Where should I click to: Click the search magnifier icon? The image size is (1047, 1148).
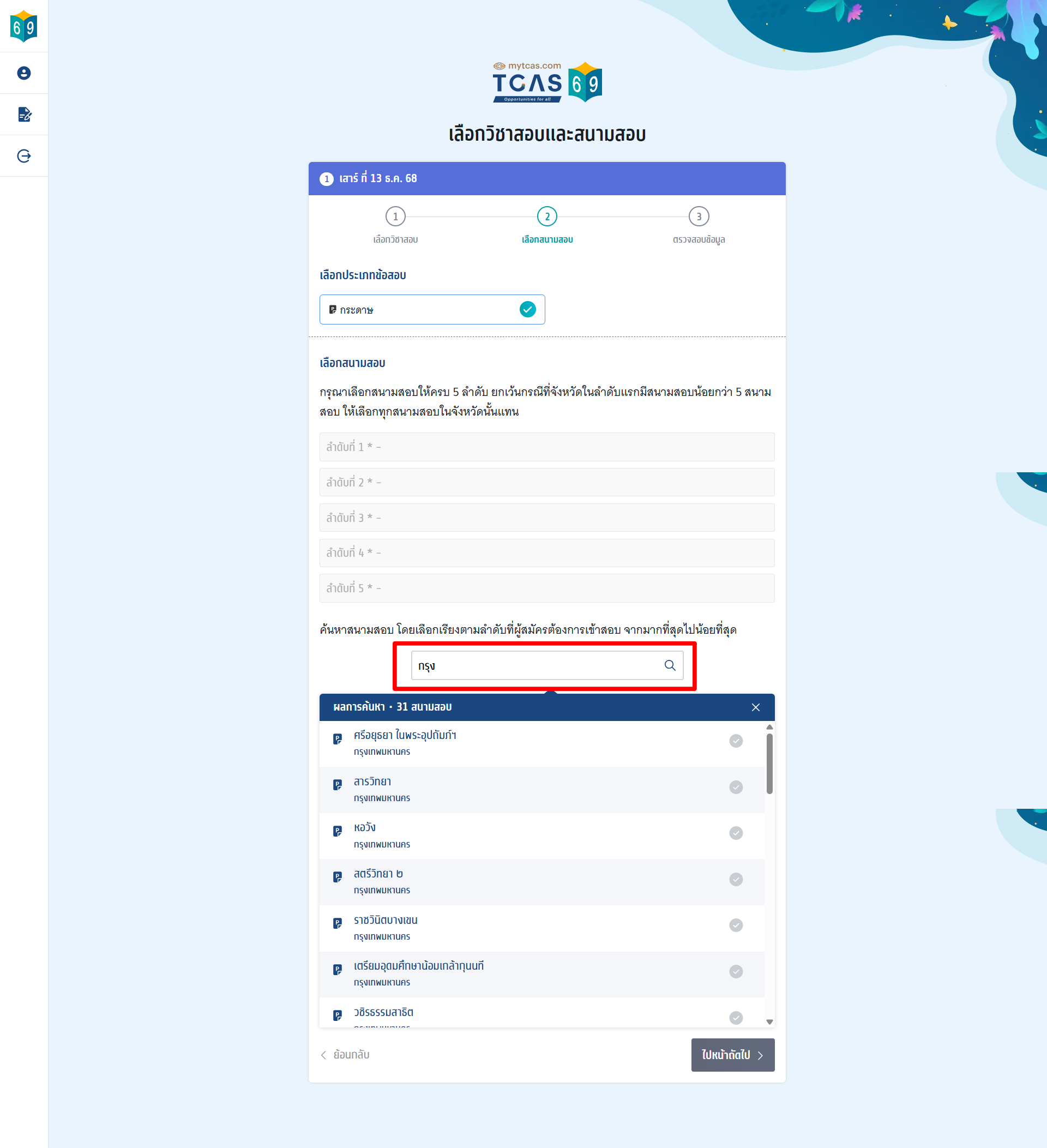[x=670, y=665]
